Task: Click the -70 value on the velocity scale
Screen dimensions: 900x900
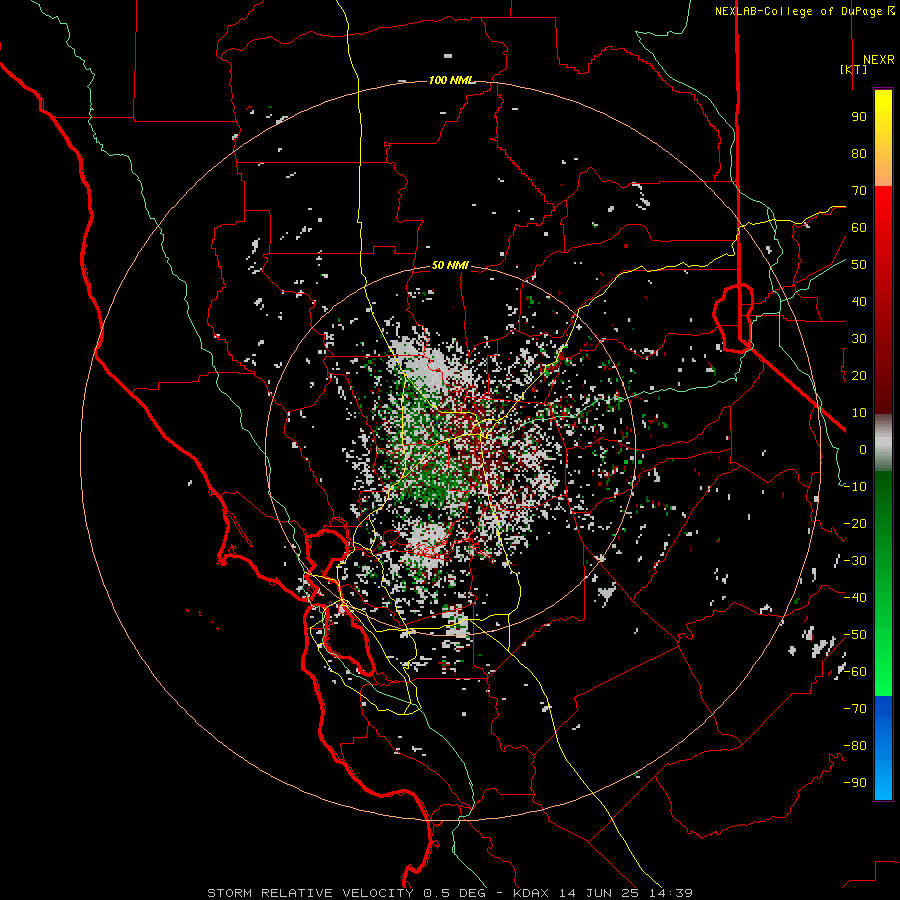Action: [855, 709]
